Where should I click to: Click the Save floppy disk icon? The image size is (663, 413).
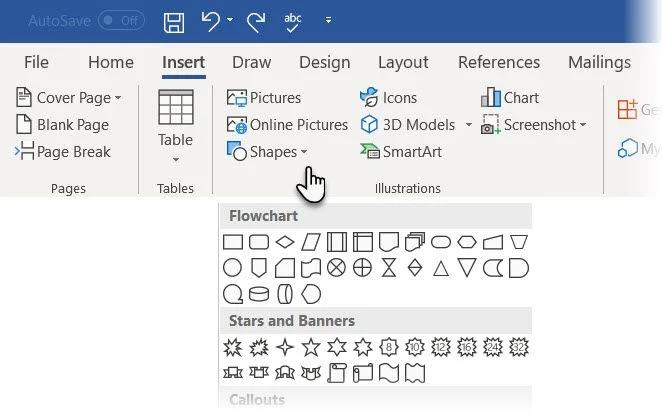(174, 22)
